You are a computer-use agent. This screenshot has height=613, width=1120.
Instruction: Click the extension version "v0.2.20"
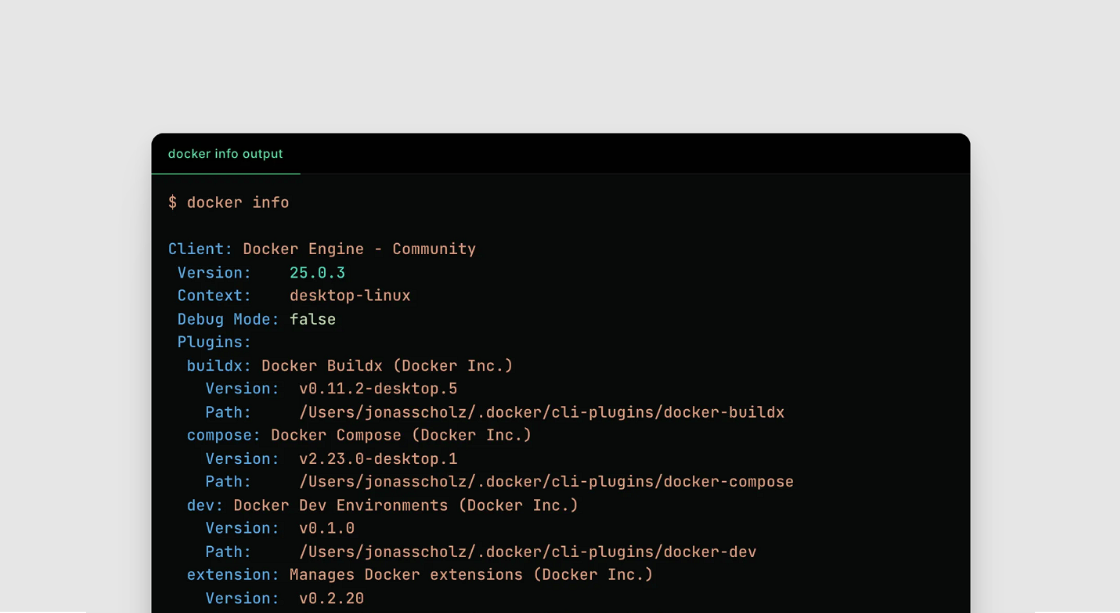[331, 598]
